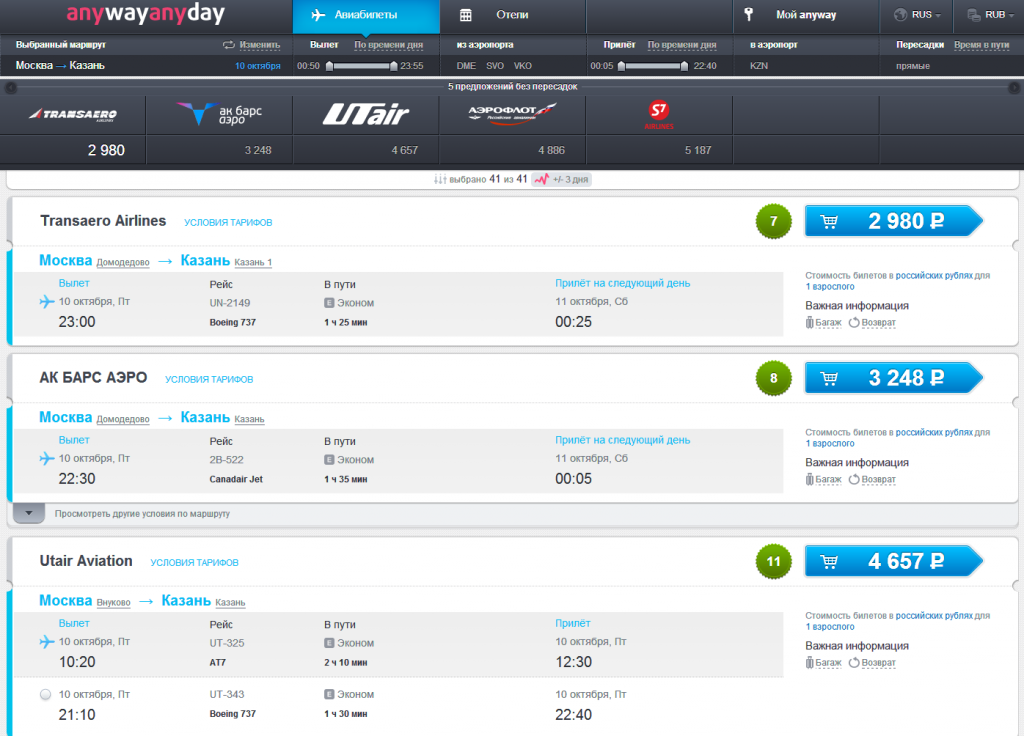Open the Мой anyway menu

tap(806, 15)
